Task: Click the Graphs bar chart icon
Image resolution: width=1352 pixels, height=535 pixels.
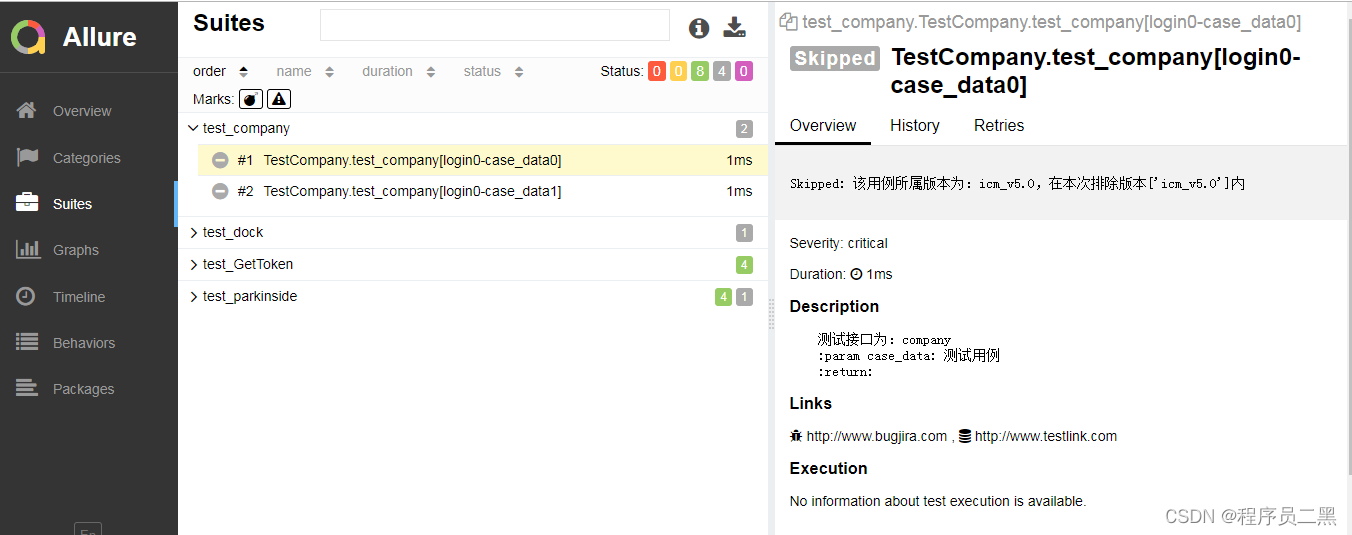Action: (x=27, y=250)
